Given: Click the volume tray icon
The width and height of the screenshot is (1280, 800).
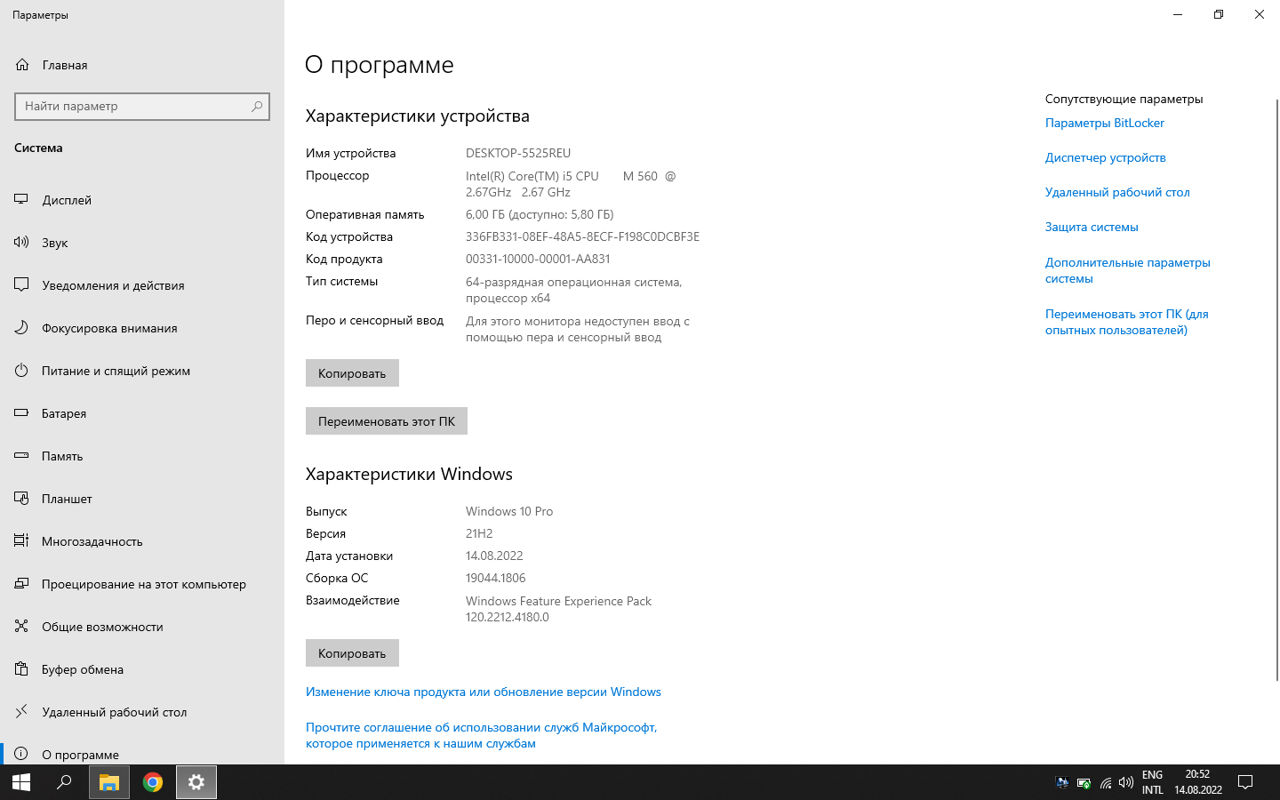Looking at the screenshot, I should click(x=1126, y=783).
